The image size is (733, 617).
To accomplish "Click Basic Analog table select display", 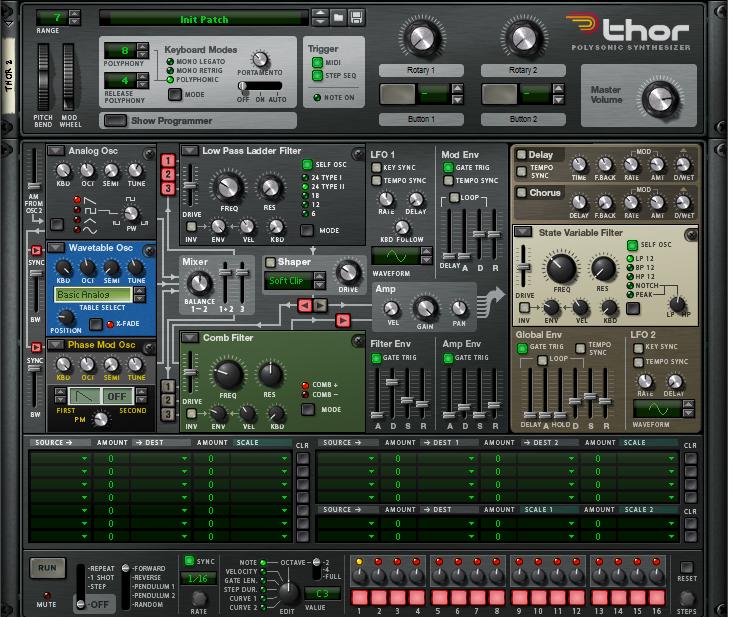I will pos(93,295).
